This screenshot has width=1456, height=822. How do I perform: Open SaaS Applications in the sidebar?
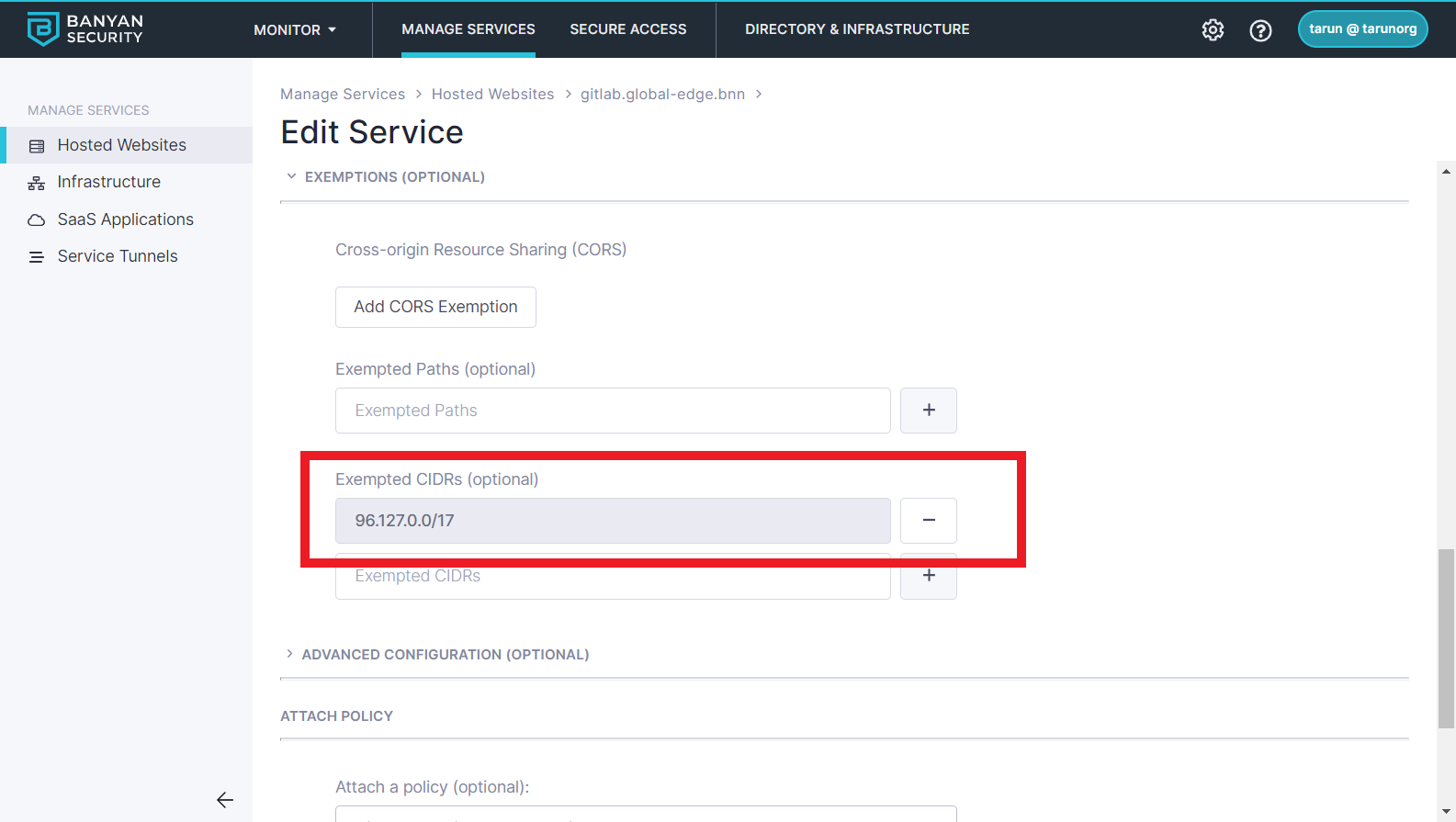coord(125,220)
